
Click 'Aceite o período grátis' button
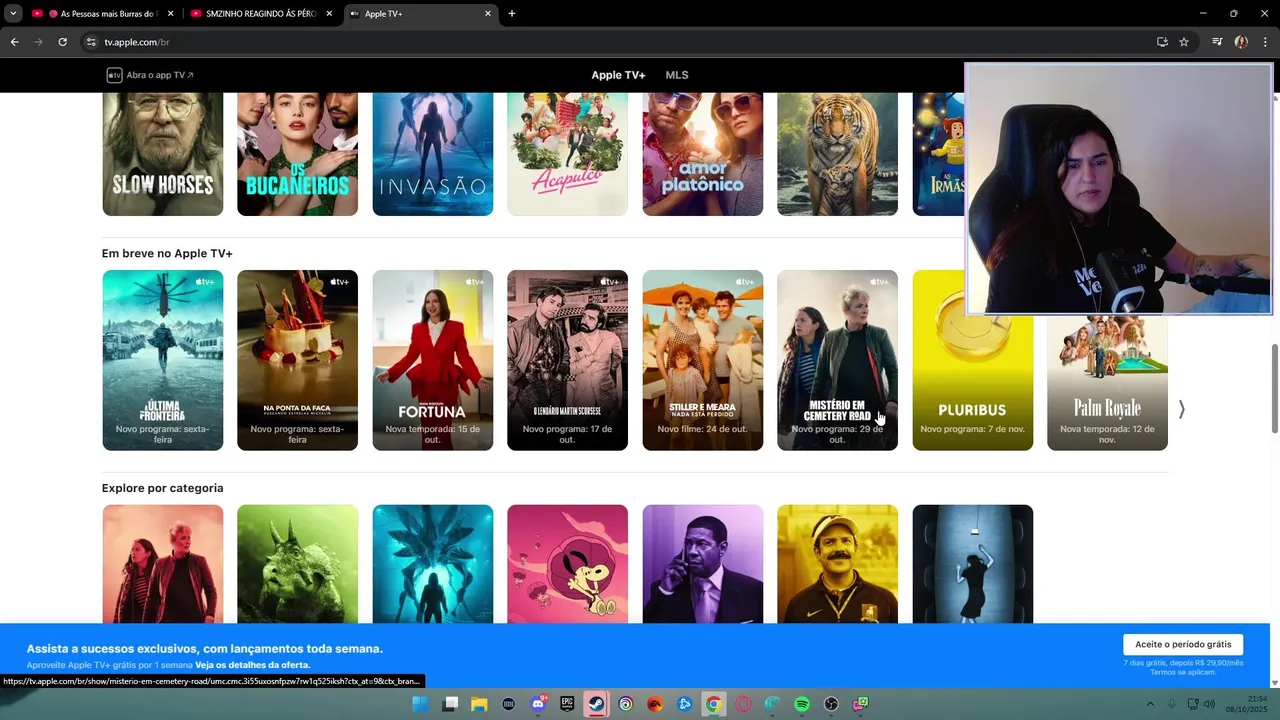point(1183,645)
